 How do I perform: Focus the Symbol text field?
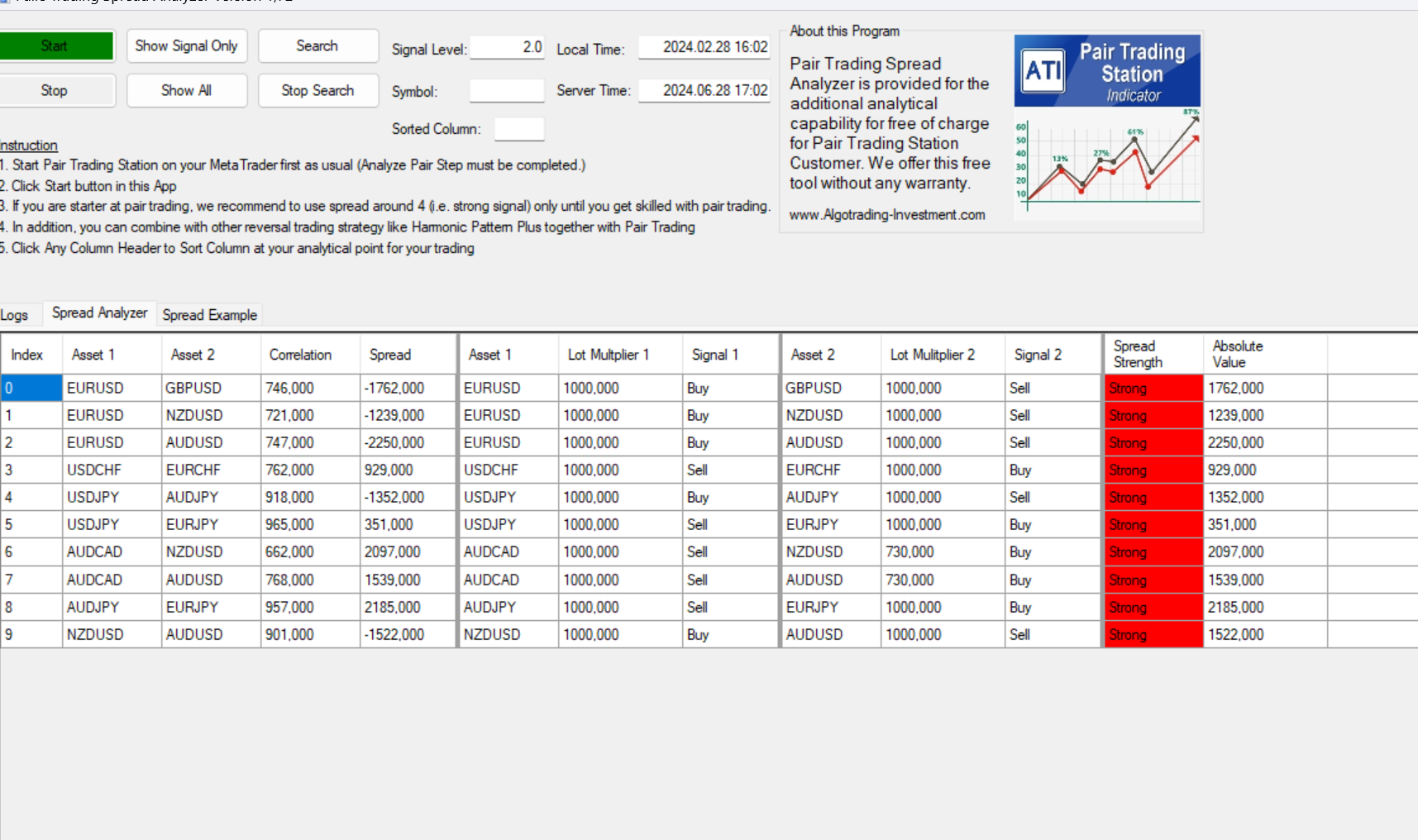[507, 91]
